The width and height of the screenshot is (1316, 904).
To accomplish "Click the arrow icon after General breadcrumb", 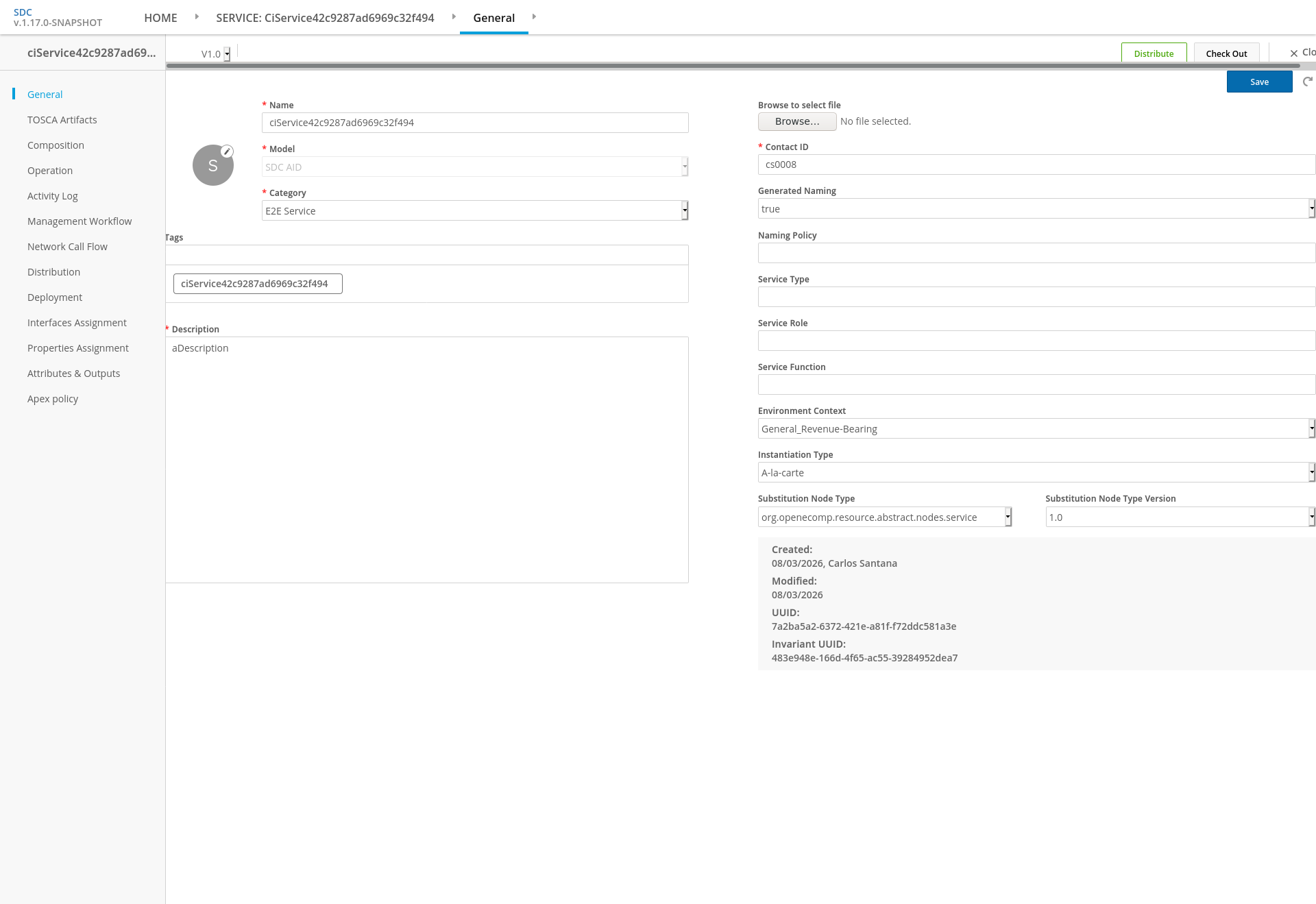I will click(x=534, y=16).
